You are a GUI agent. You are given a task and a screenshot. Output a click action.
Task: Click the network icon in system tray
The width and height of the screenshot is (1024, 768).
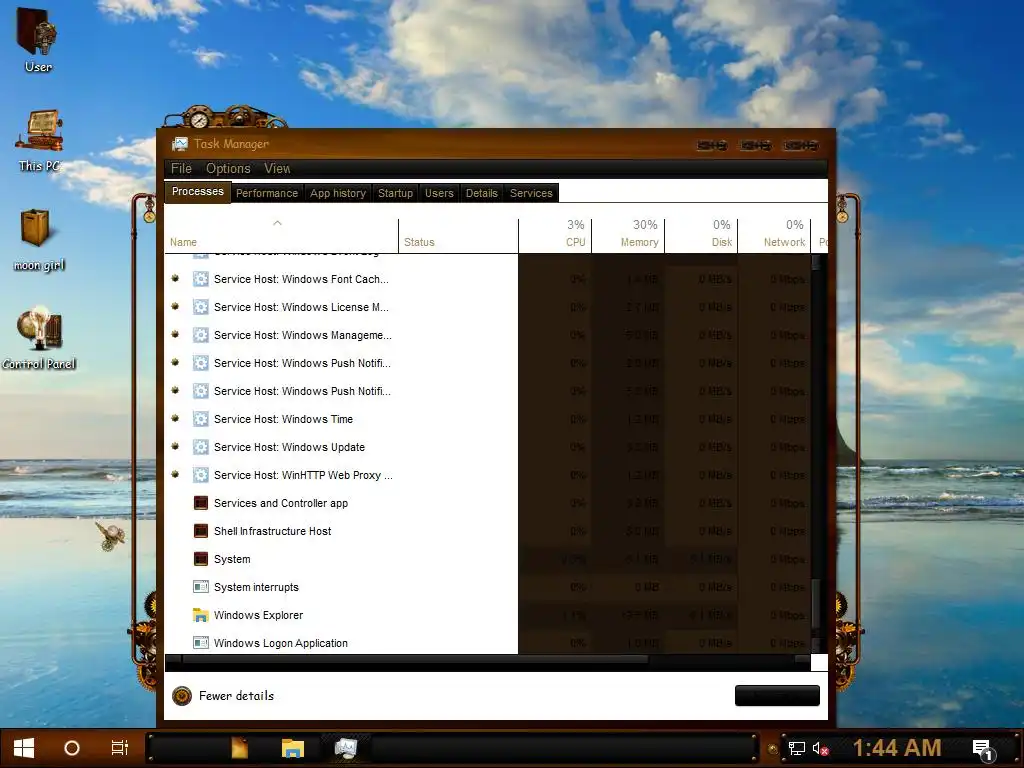(x=796, y=748)
